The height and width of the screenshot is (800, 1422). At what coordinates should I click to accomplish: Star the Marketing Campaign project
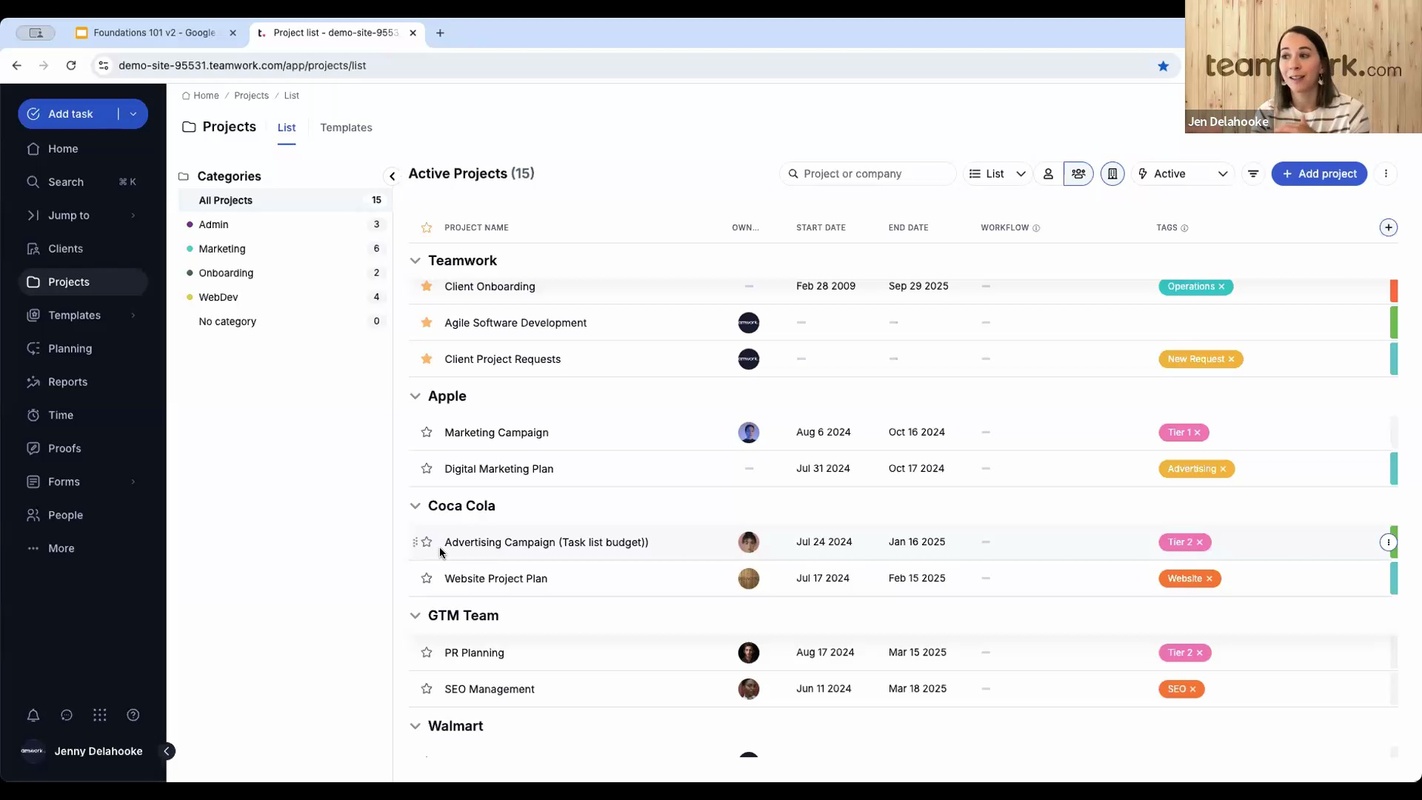[427, 432]
